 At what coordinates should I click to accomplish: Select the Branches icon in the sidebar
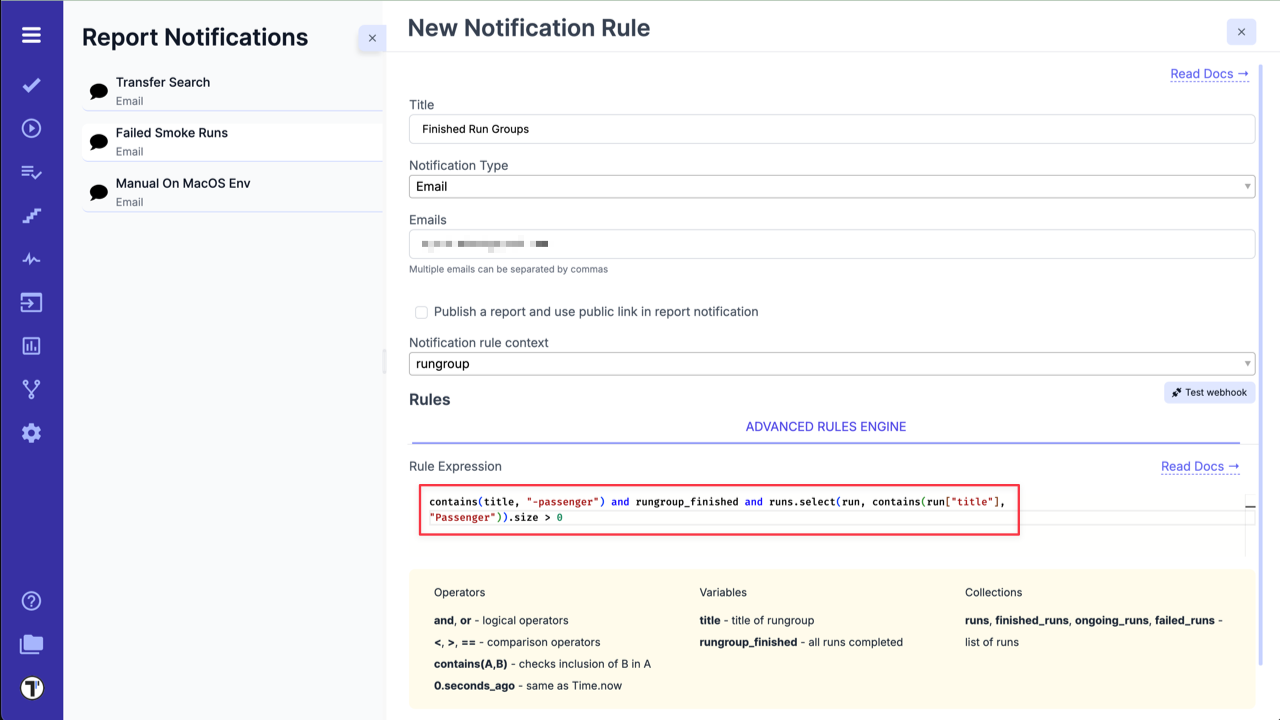[31, 389]
